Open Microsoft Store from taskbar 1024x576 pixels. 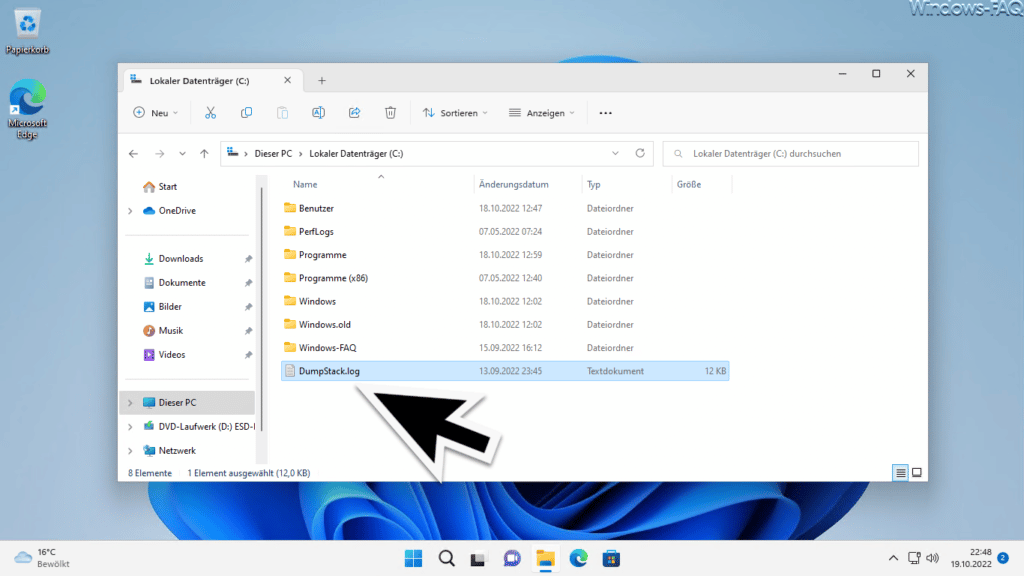point(611,558)
